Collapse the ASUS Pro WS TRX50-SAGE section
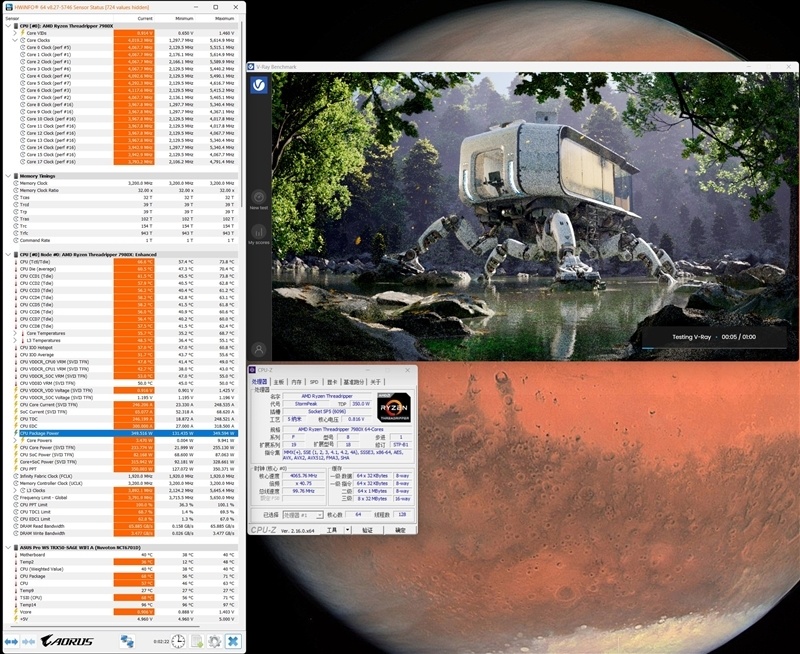 [x=9, y=548]
